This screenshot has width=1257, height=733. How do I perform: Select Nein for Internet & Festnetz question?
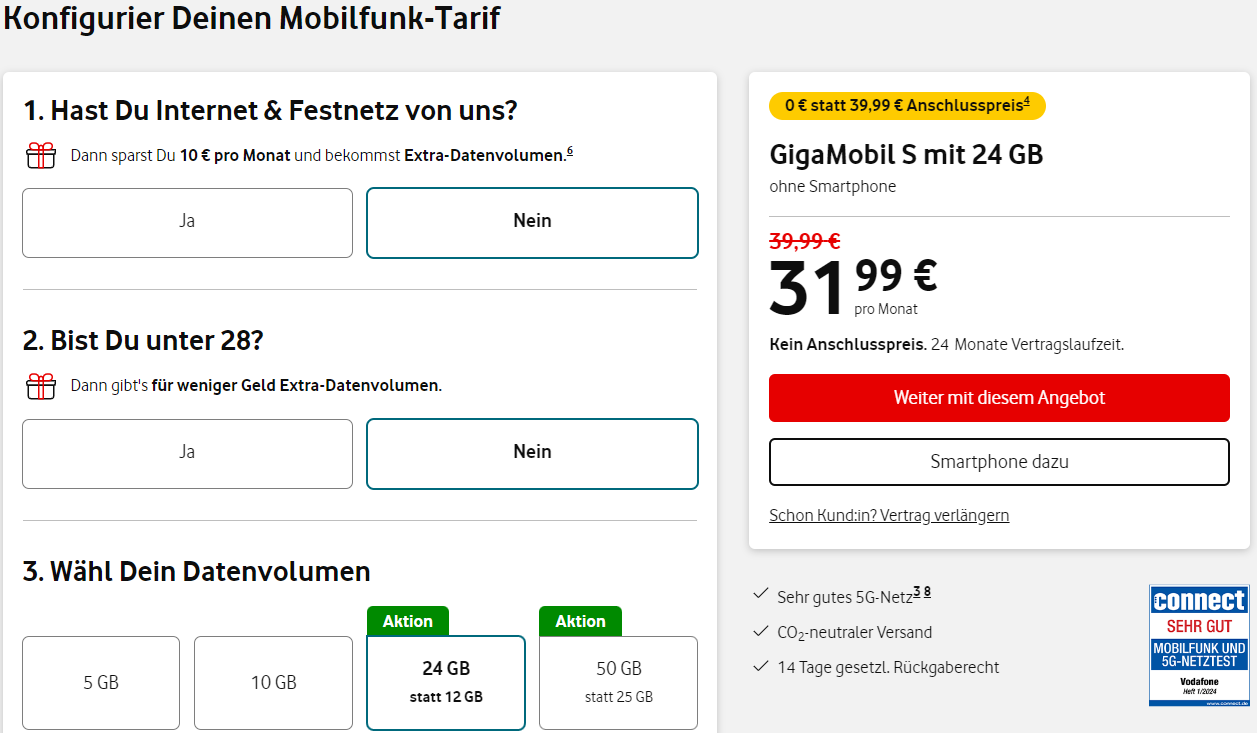[532, 222]
